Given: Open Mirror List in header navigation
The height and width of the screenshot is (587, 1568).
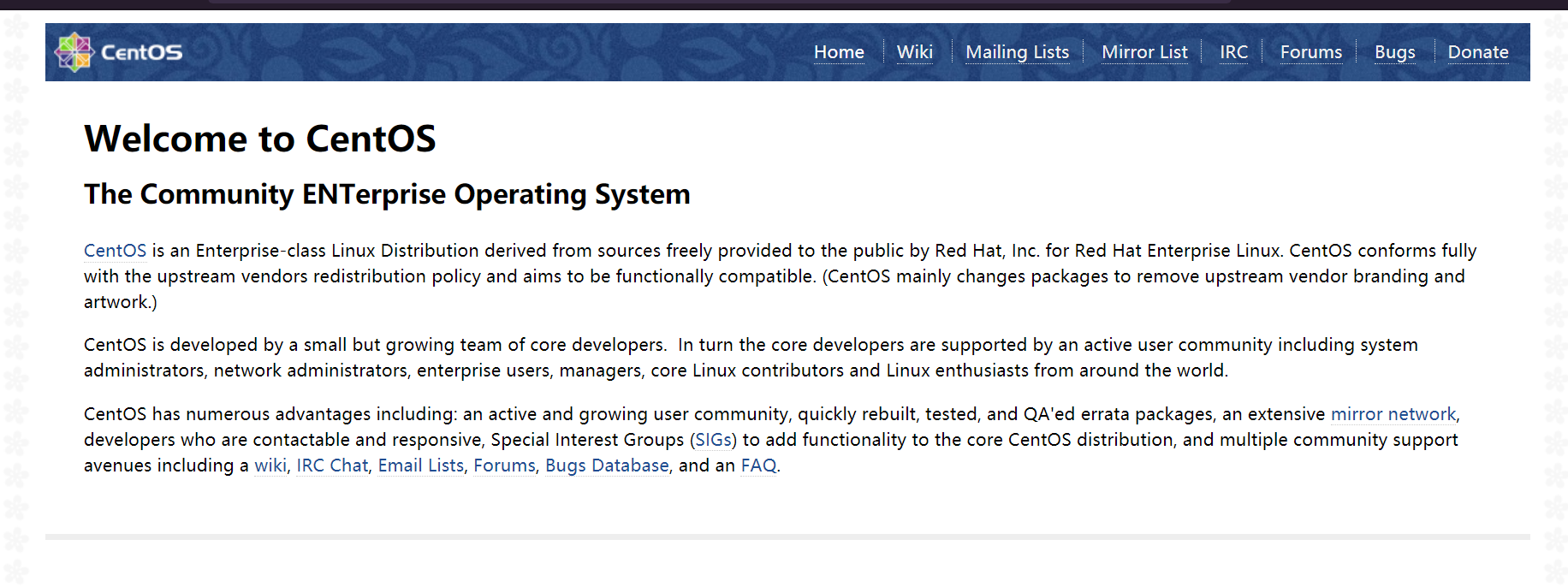Looking at the screenshot, I should pyautogui.click(x=1144, y=52).
